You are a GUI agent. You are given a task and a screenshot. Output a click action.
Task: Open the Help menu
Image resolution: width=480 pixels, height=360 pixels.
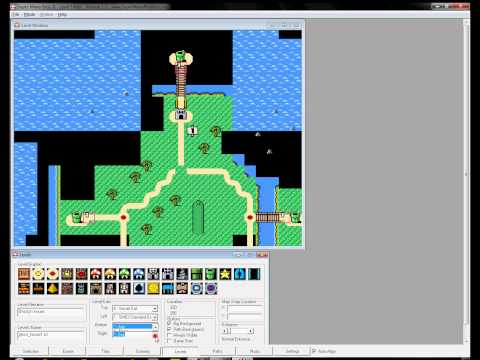click(x=62, y=15)
